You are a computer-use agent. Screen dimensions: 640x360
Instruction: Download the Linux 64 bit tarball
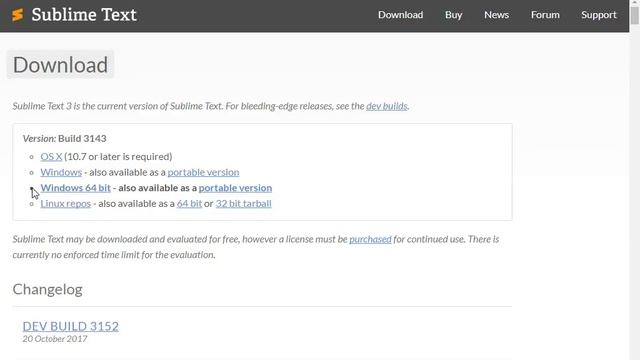pos(189,203)
